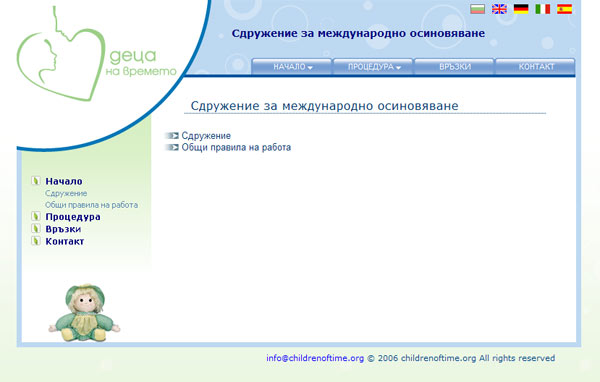The height and width of the screenshot is (382, 600).
Task: Open Общи правила на работа content link
Action: 236,147
